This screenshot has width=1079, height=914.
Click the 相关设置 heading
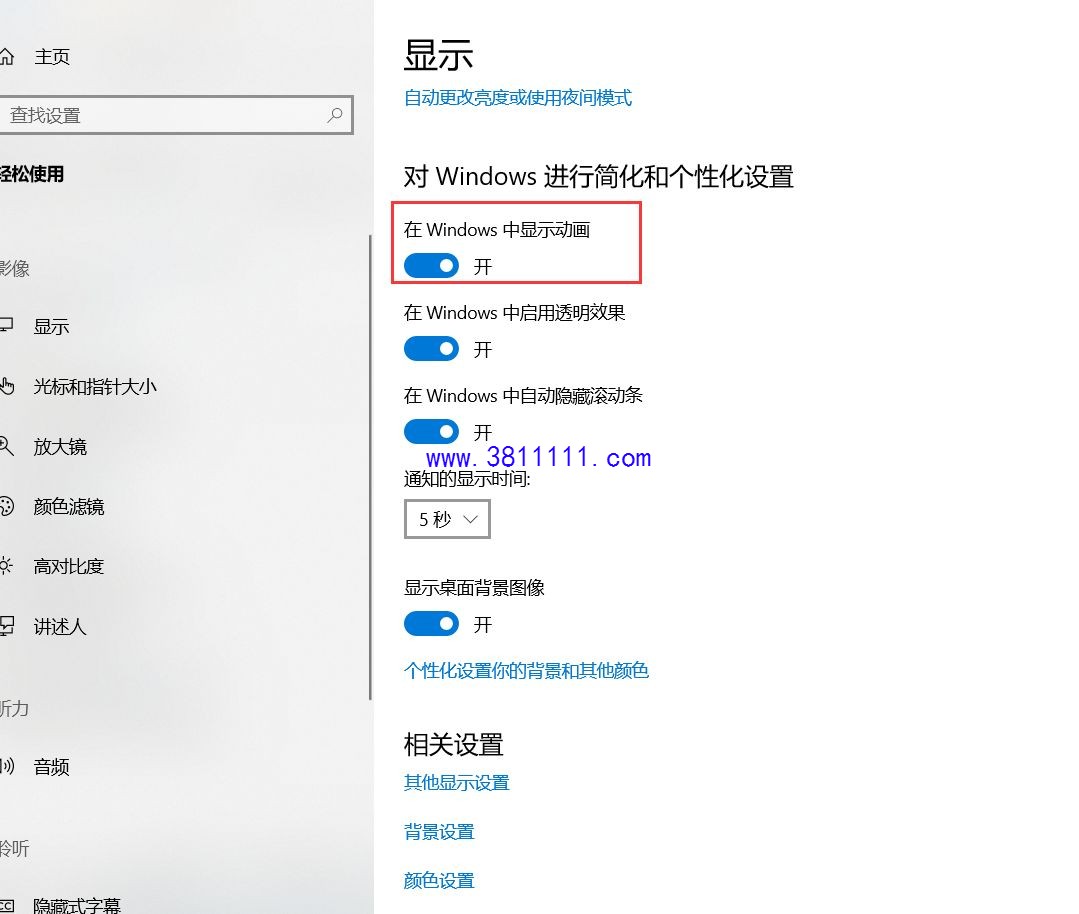coord(453,745)
